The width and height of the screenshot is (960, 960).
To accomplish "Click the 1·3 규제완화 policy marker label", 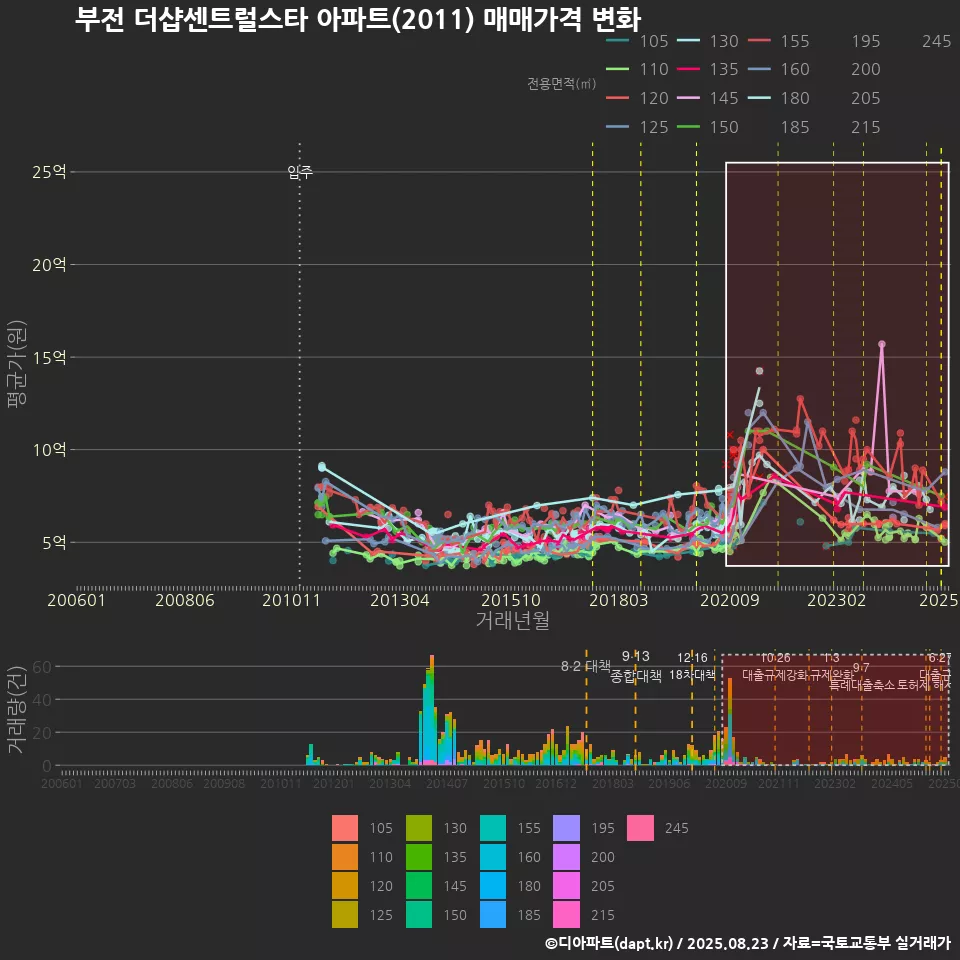I will point(831,666).
